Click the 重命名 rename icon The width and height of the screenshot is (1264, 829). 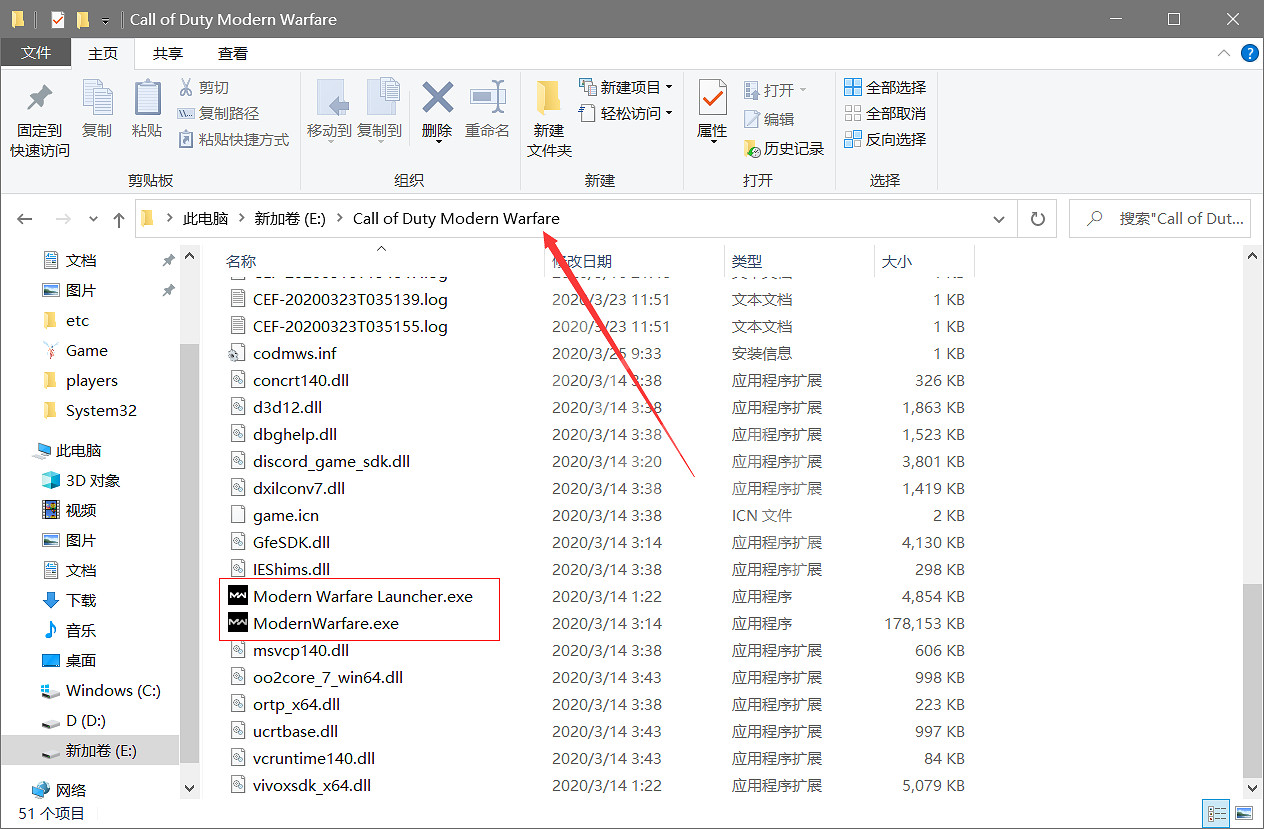click(x=487, y=99)
